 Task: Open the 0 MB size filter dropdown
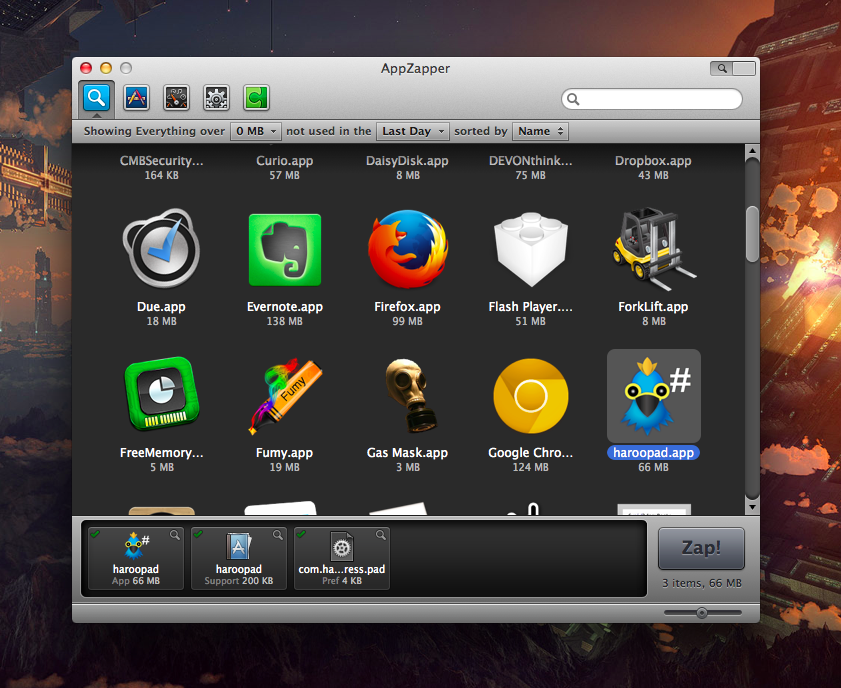pyautogui.click(x=256, y=131)
